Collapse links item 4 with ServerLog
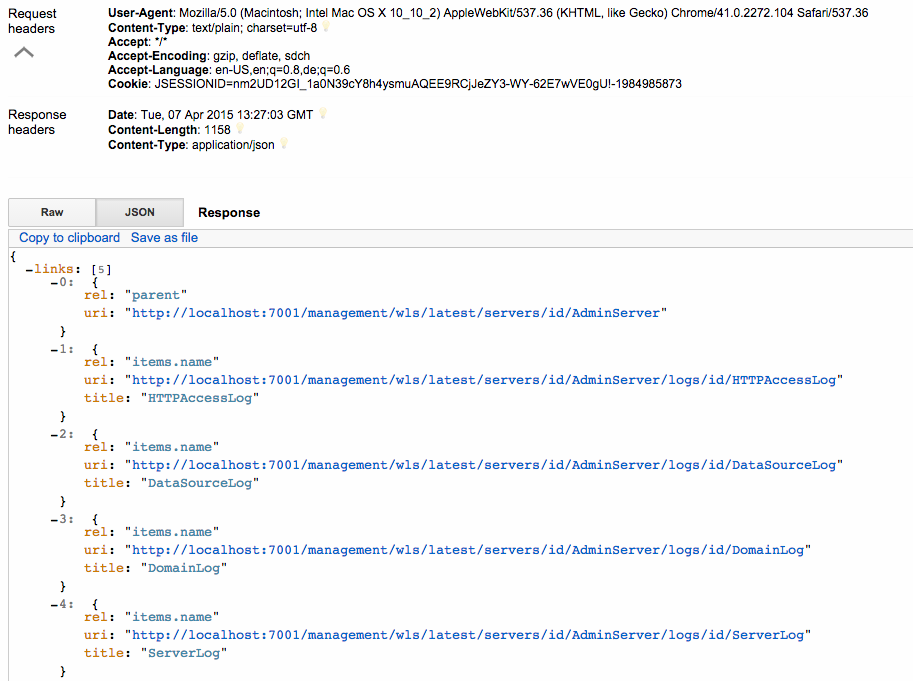The height and width of the screenshot is (681, 913). [53, 603]
